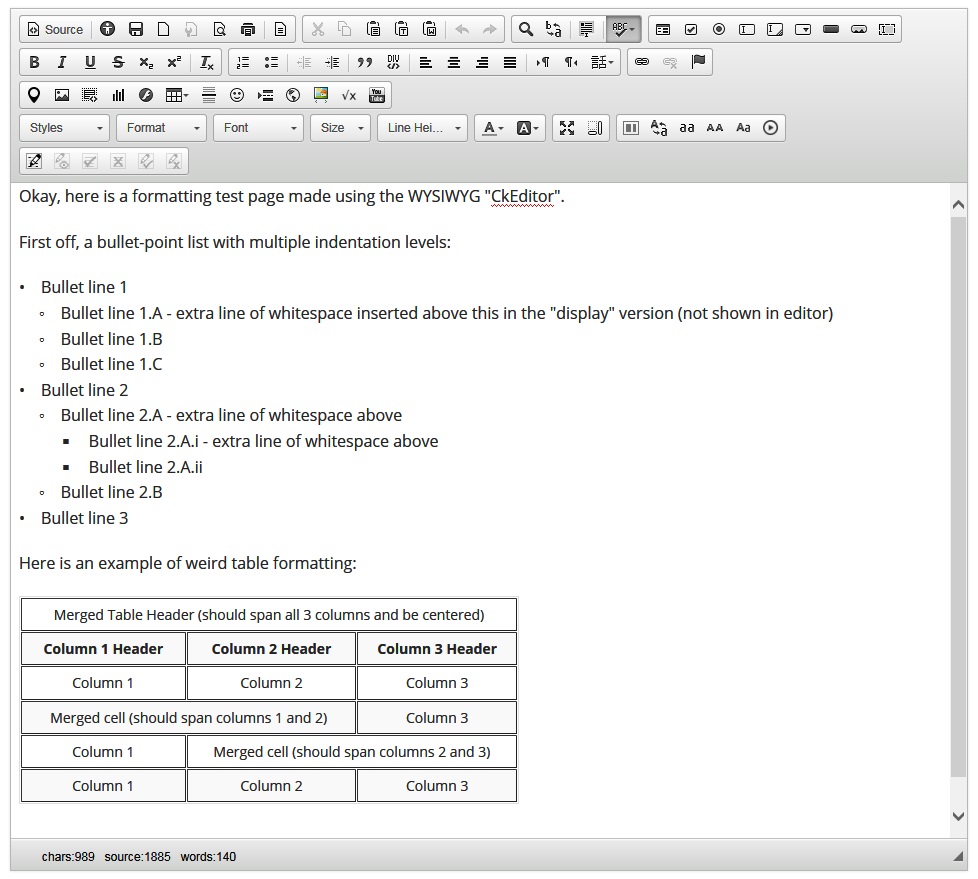Toggle the bulleted list
This screenshot has width=978, height=879.
click(271, 62)
